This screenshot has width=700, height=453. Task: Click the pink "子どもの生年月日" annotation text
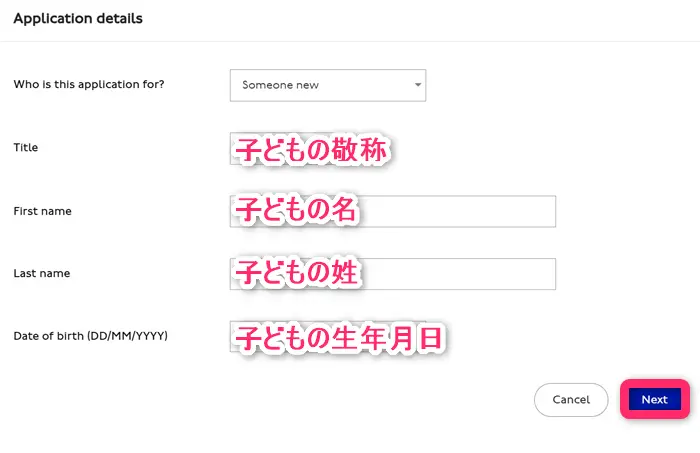tap(338, 338)
